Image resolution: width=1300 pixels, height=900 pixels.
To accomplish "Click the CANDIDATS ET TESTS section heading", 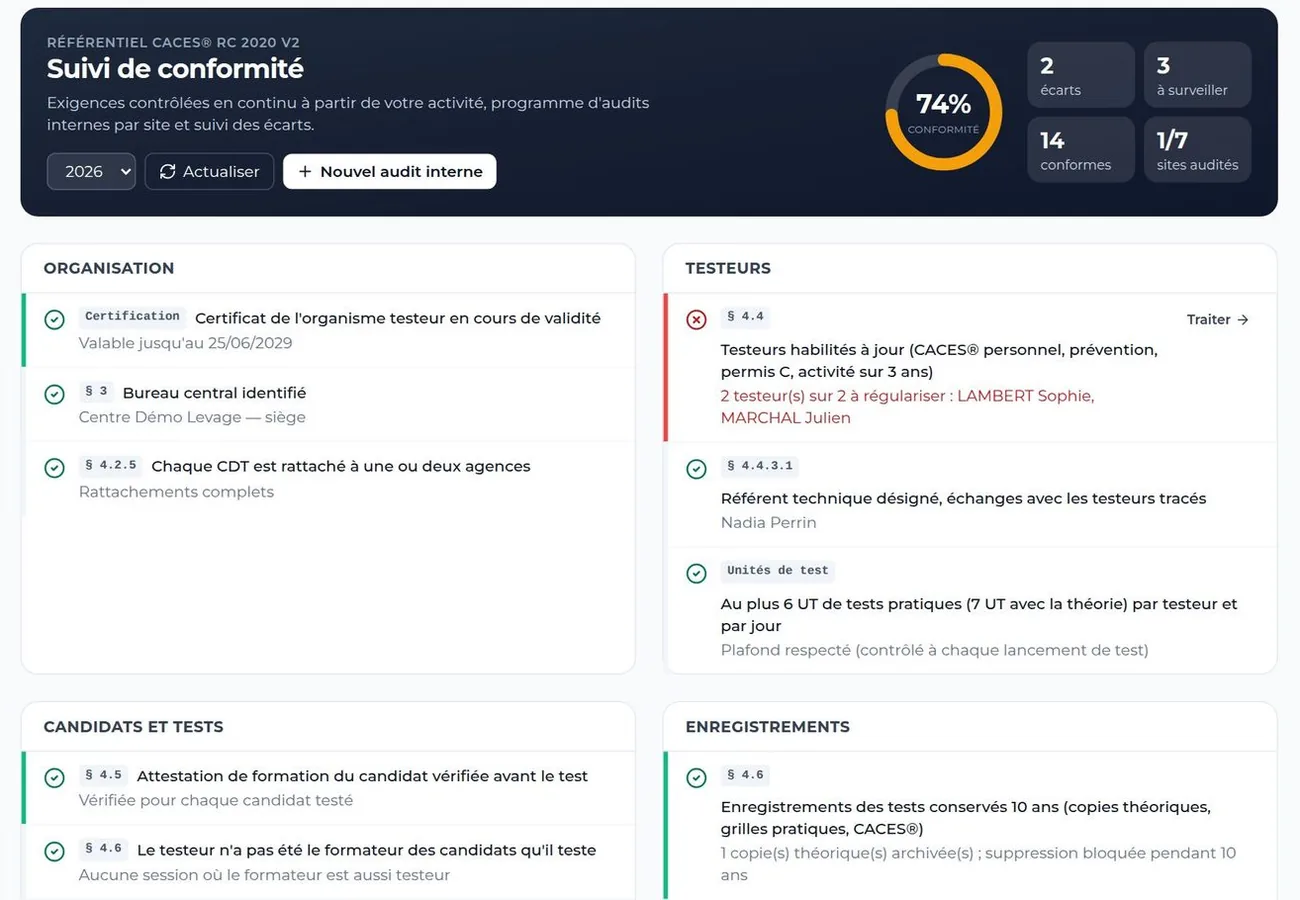I will click(134, 727).
